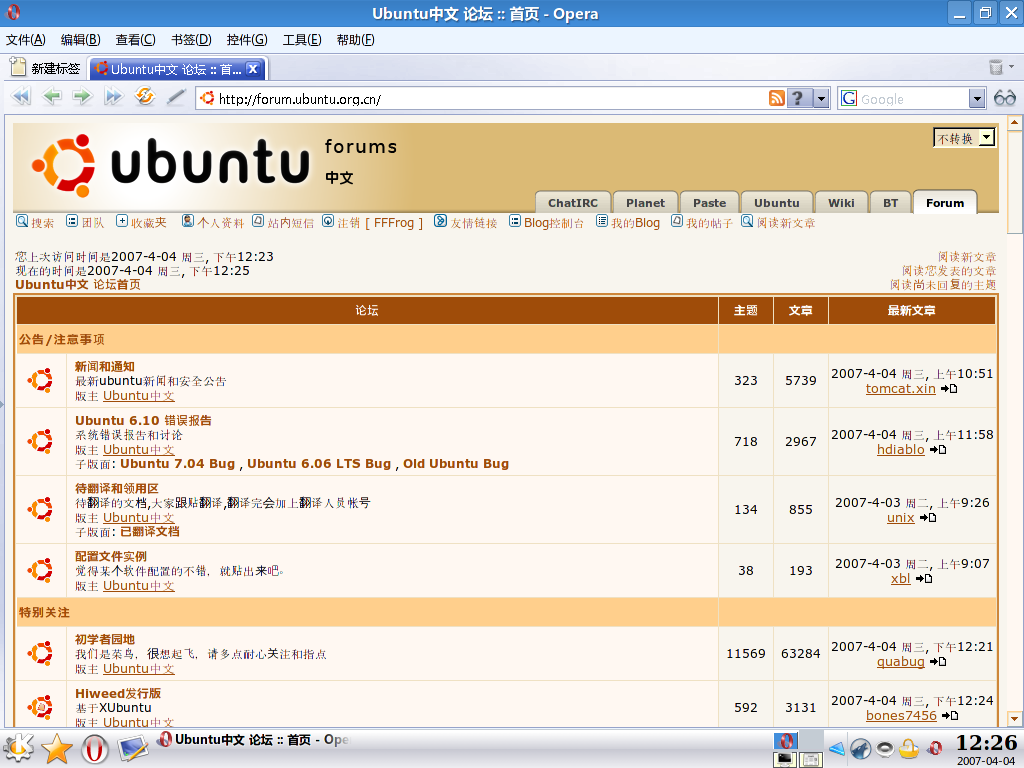Click forum icon beside 待翻译和领用区

pos(40,509)
